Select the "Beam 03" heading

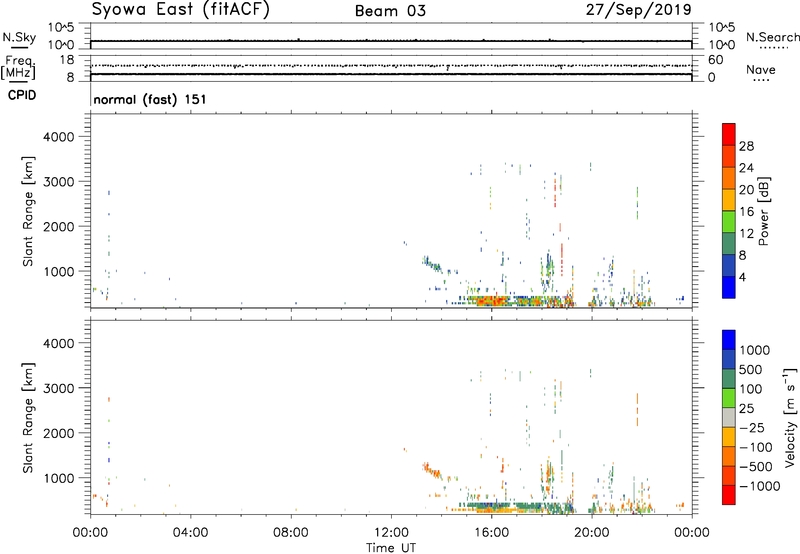(390, 11)
